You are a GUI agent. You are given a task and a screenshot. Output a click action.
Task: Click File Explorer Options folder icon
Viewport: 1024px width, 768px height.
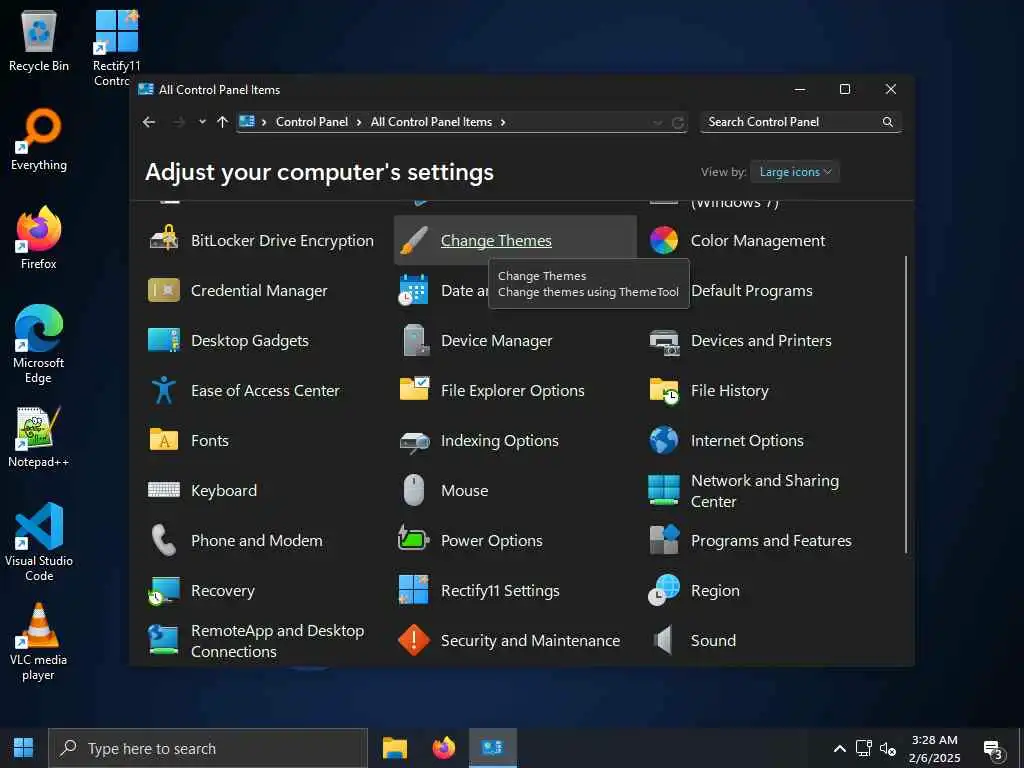(414, 390)
